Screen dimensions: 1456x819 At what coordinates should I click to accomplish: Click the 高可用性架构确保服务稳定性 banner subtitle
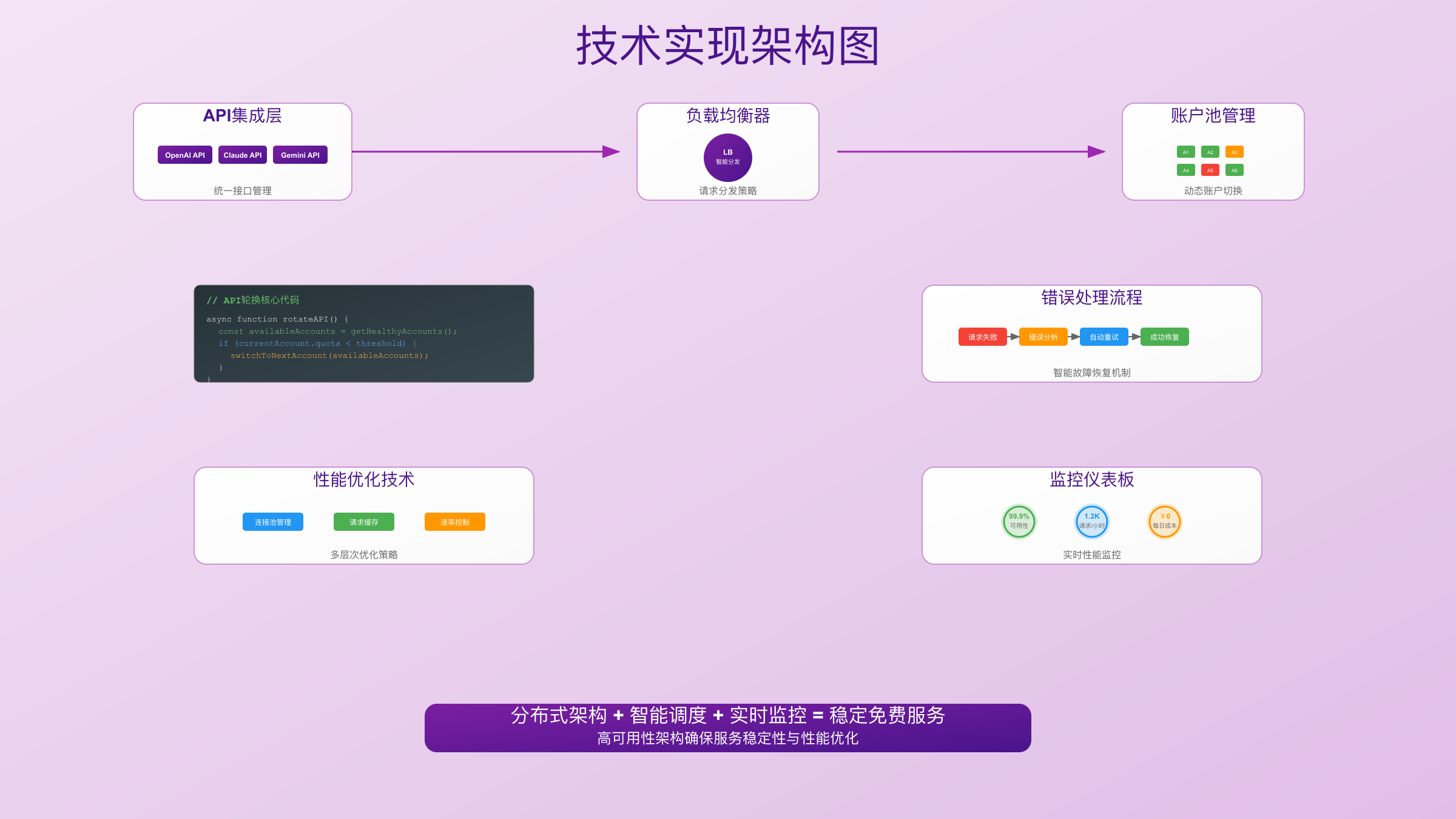(x=728, y=738)
